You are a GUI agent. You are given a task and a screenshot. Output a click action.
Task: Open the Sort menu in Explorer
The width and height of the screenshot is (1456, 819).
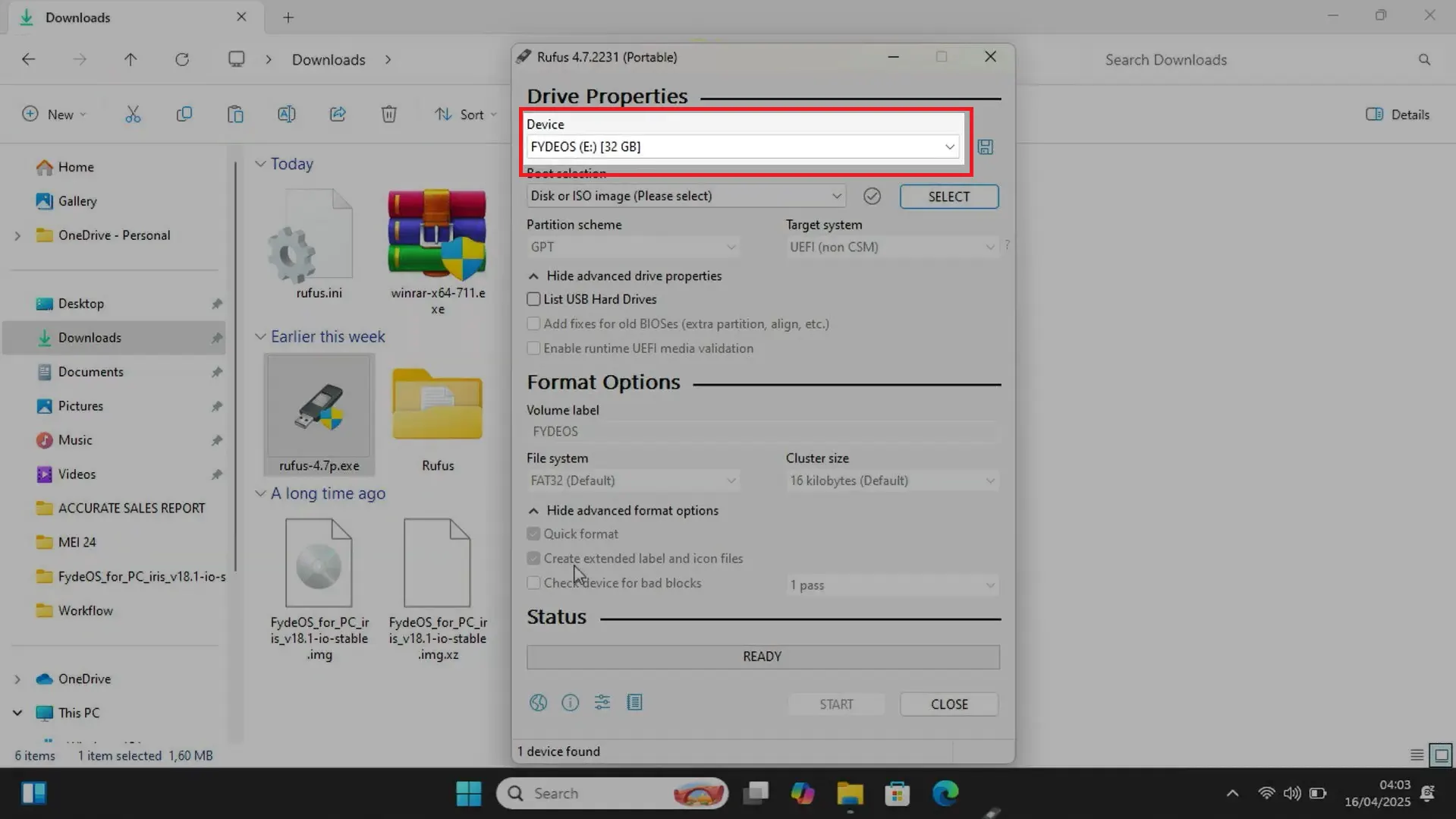(465, 114)
